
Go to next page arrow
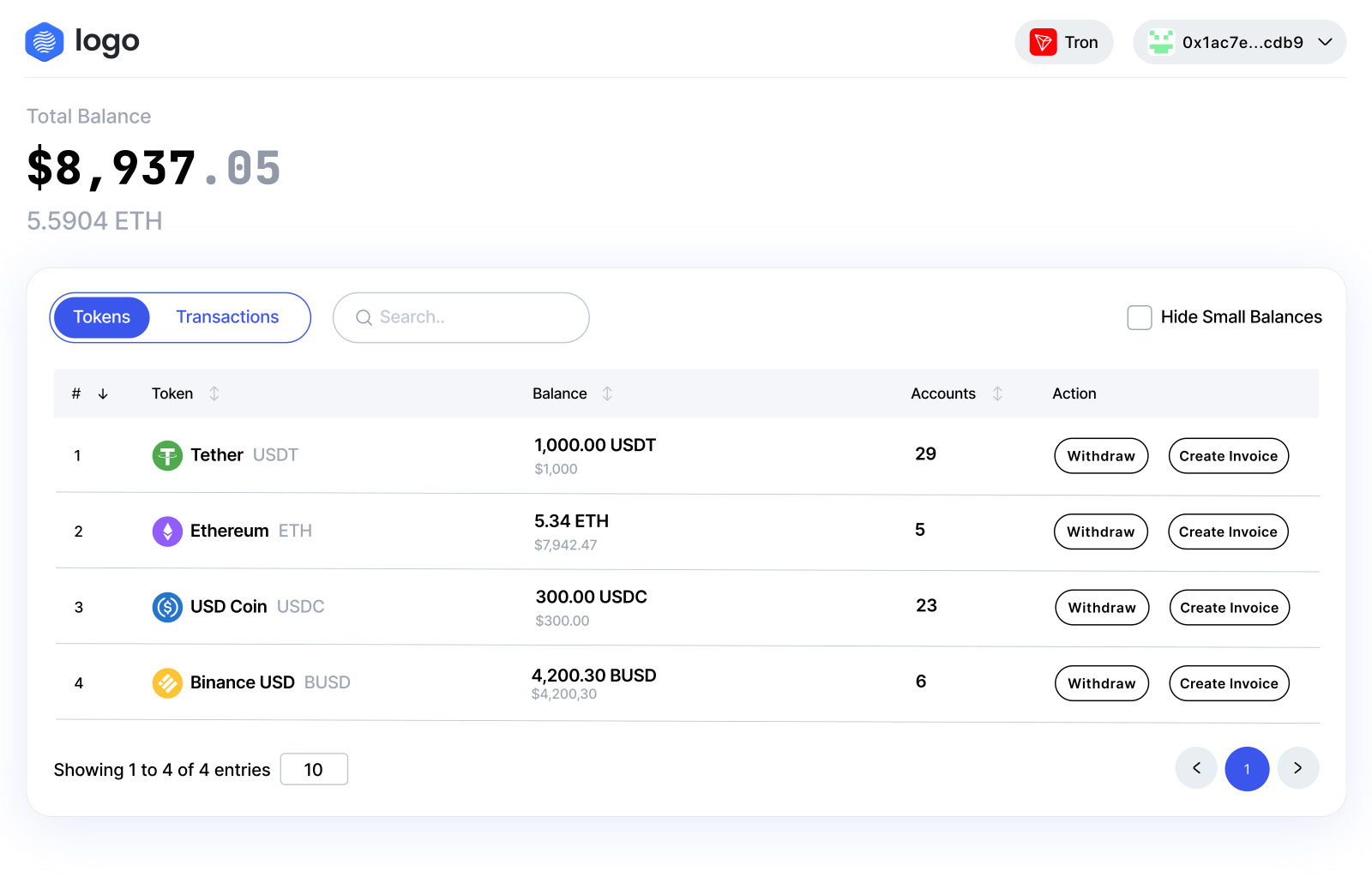pyautogui.click(x=1298, y=768)
